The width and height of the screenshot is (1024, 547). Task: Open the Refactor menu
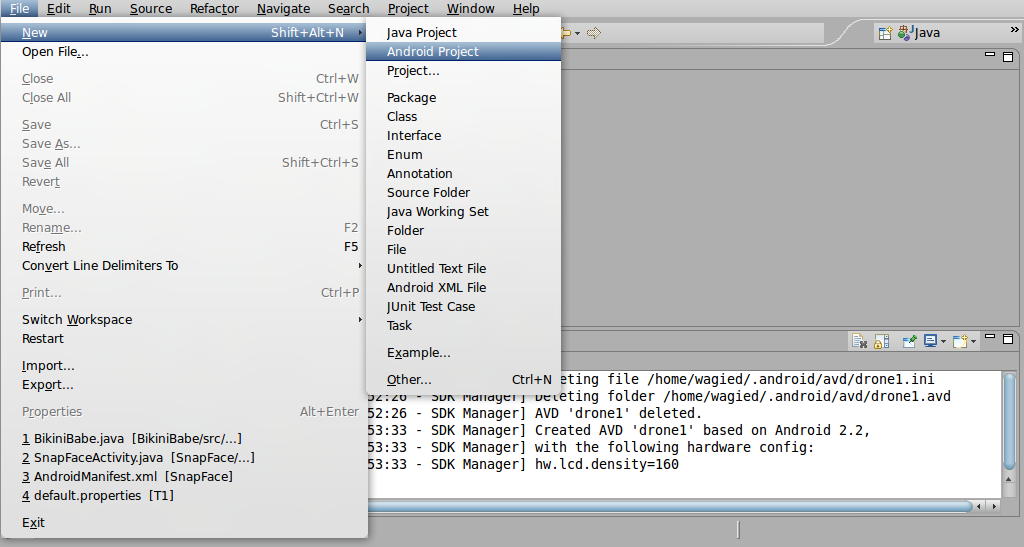(214, 8)
